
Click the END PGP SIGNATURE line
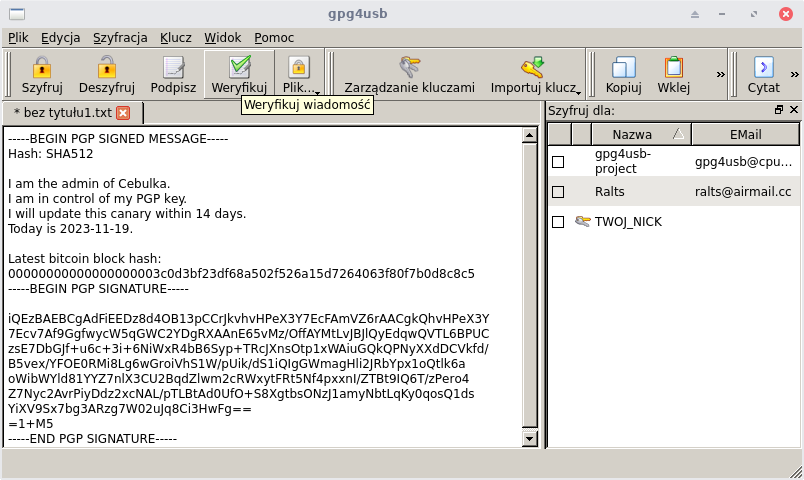[x=92, y=439]
